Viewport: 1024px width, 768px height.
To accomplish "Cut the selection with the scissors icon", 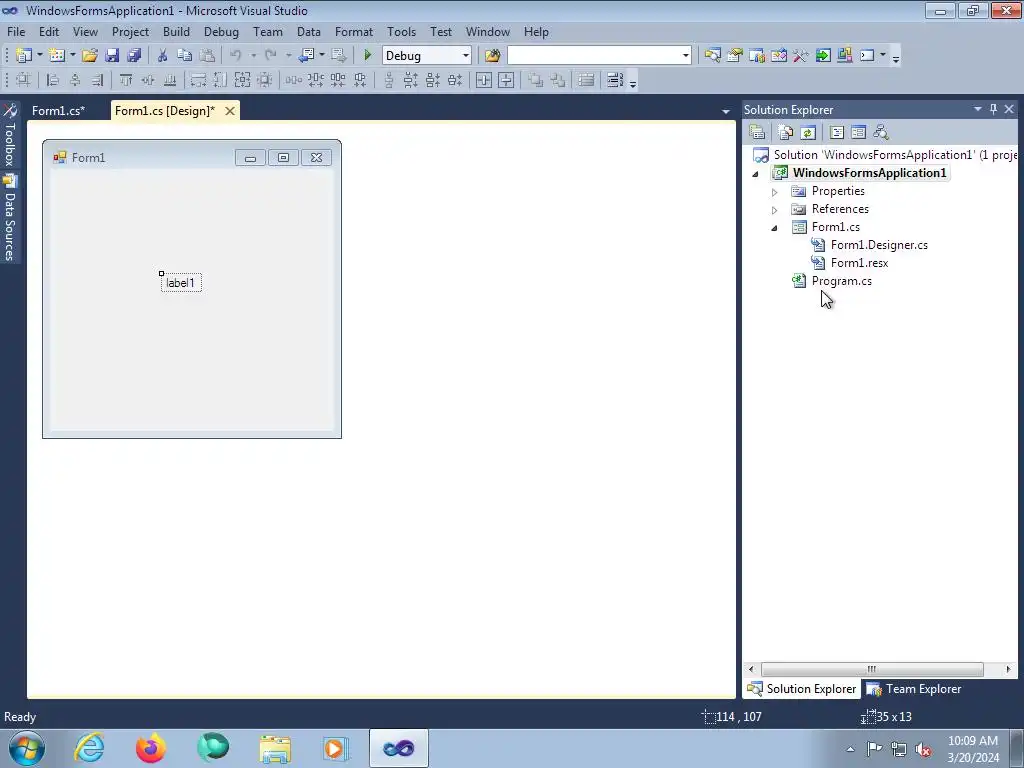I will click(163, 56).
